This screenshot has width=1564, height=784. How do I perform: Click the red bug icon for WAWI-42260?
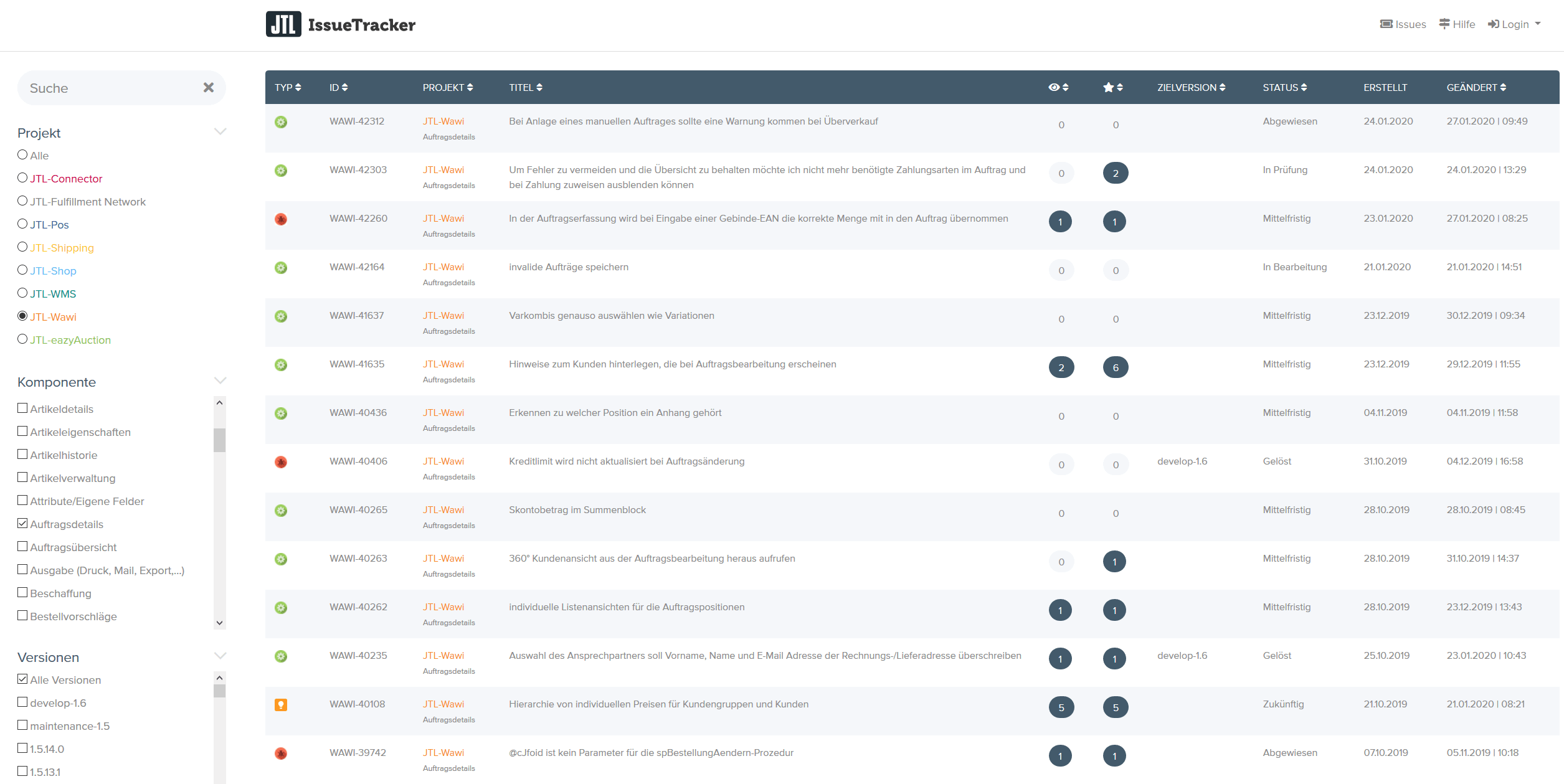pyautogui.click(x=281, y=219)
